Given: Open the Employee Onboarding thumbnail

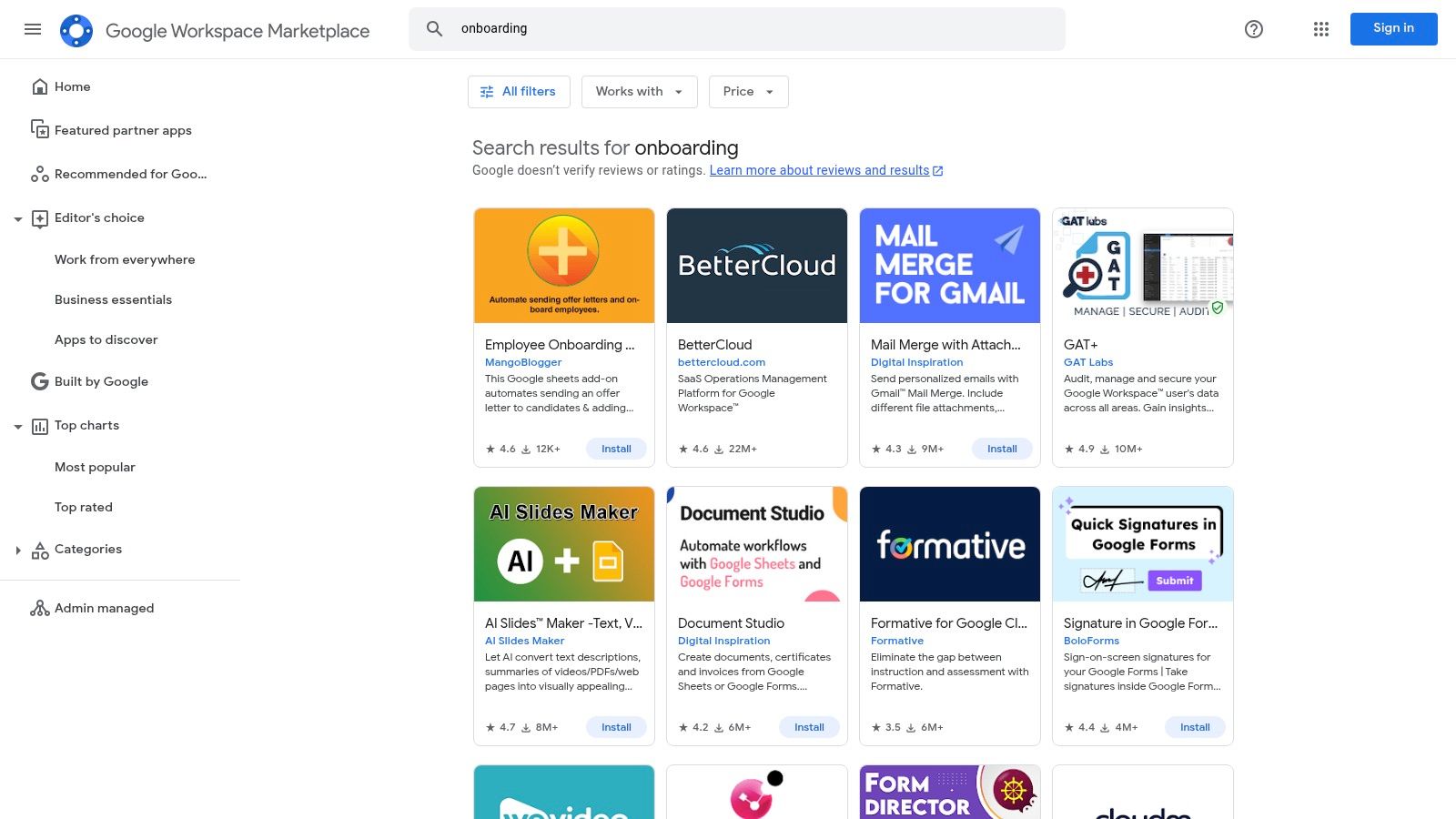Looking at the screenshot, I should (x=564, y=266).
